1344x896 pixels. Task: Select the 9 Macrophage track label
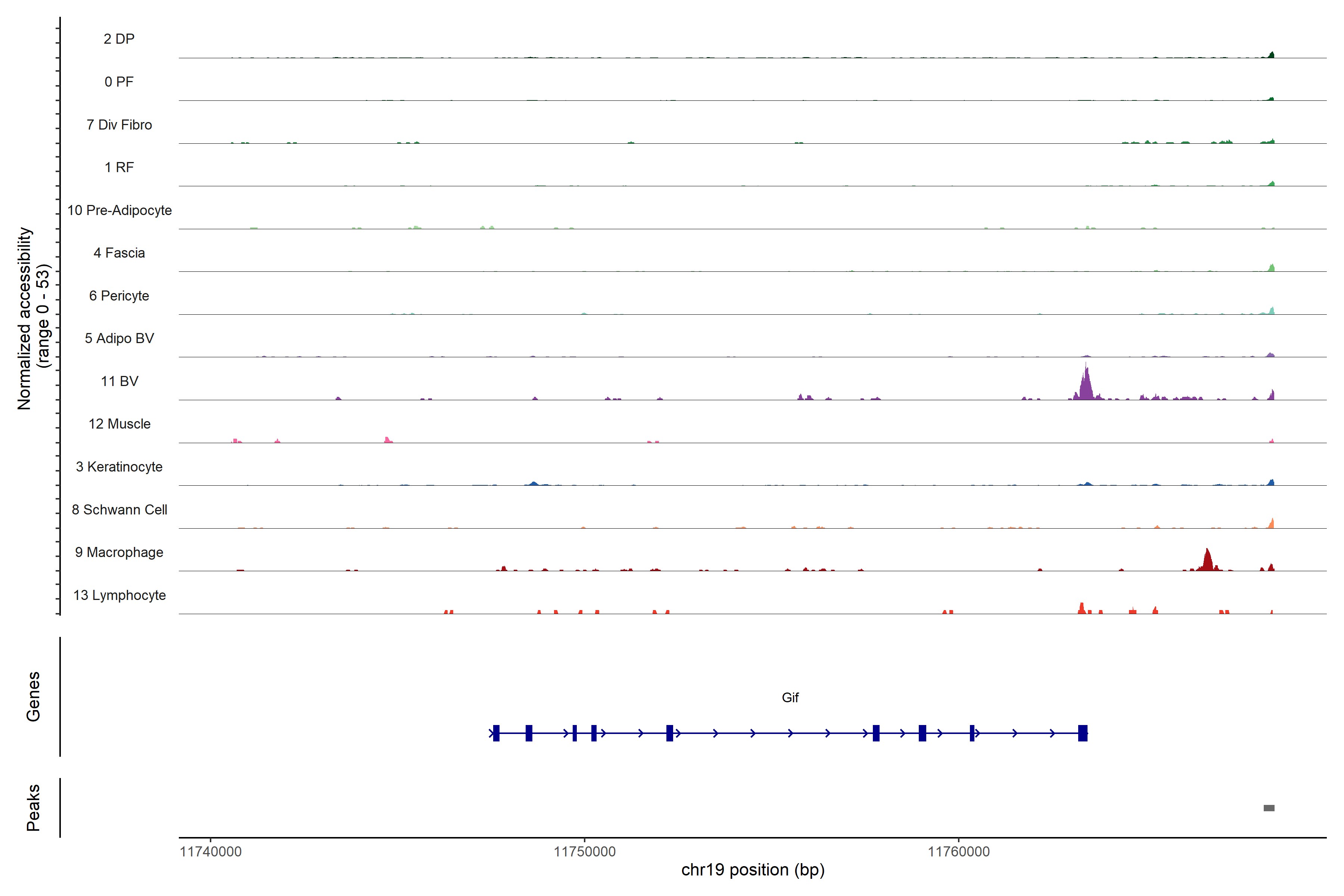point(119,553)
